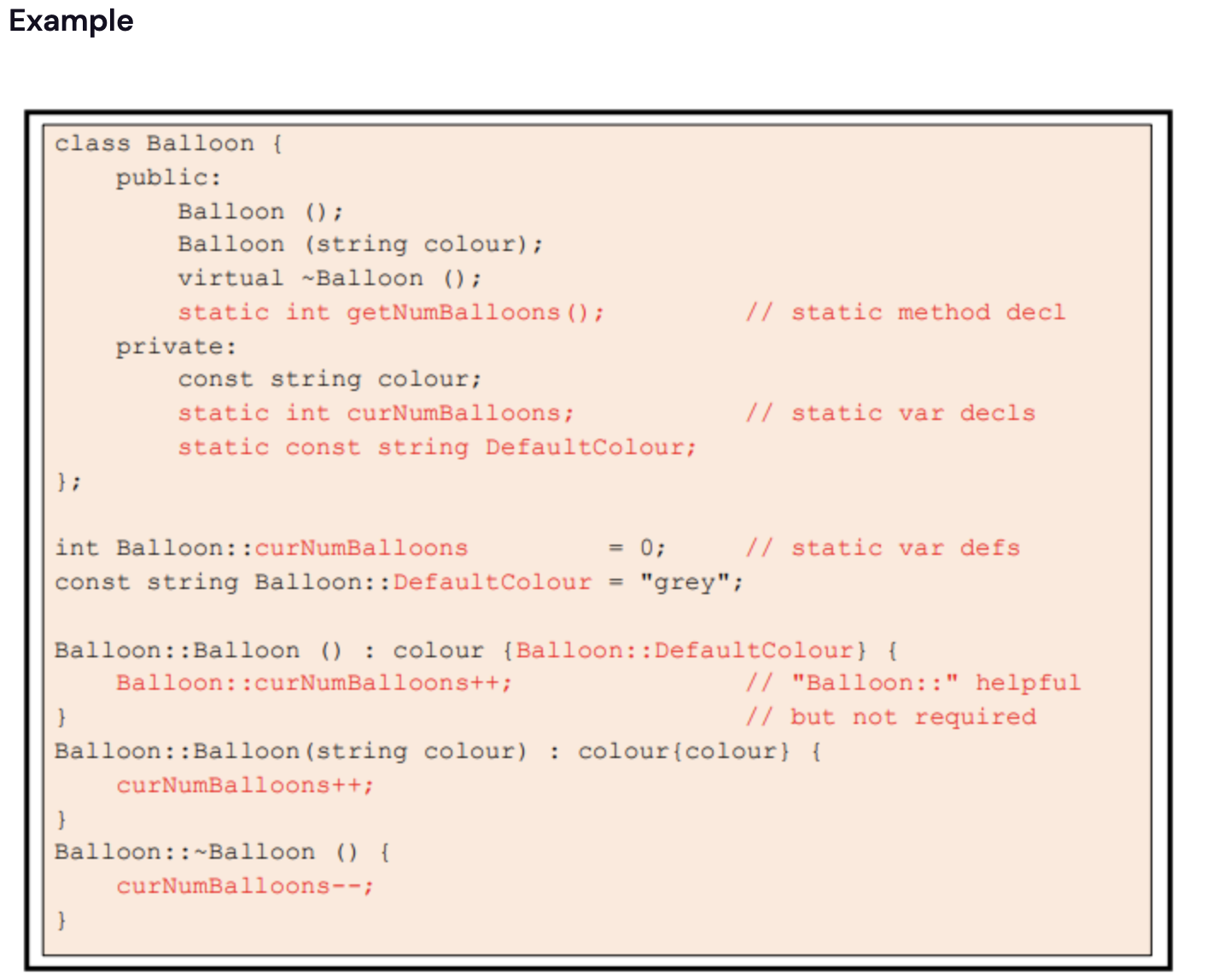Viewport: 1207px width, 980px height.
Task: Click the "curNumBalloons--;" statement
Action: click(x=245, y=886)
